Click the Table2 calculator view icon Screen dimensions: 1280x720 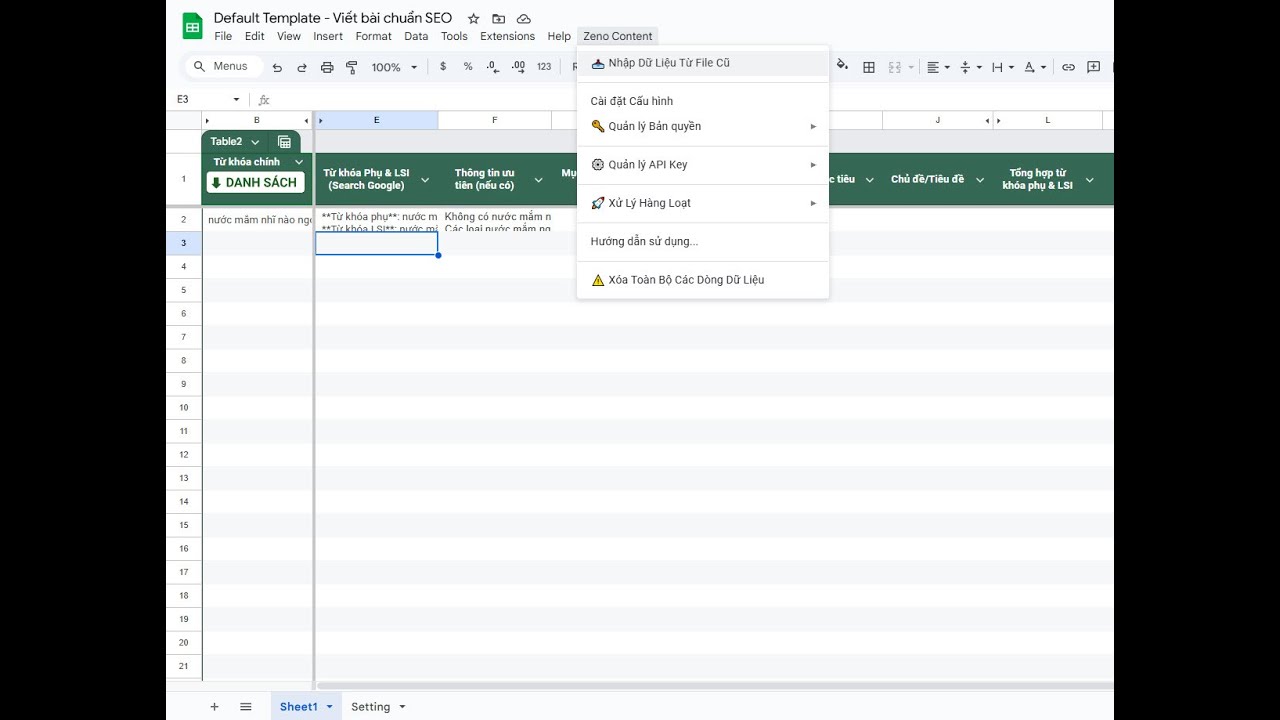(284, 142)
